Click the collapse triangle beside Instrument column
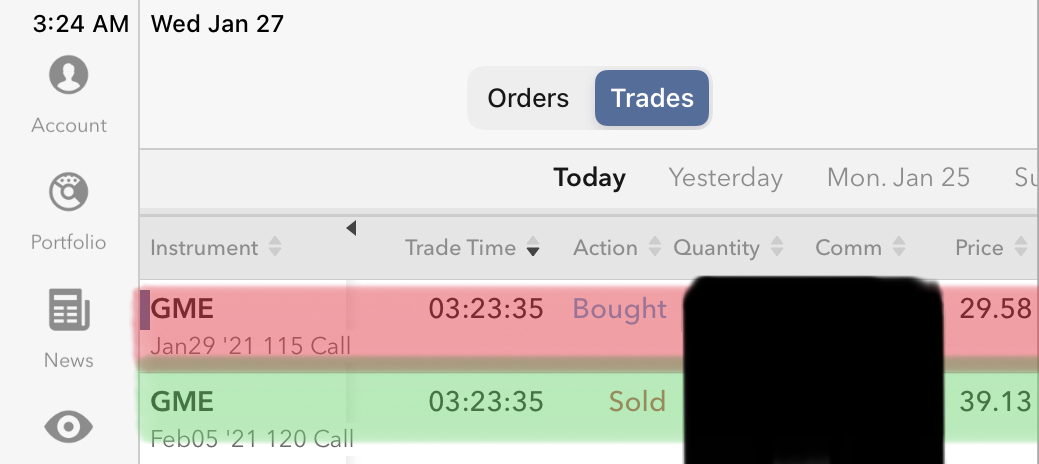Image resolution: width=1039 pixels, height=464 pixels. coord(351,229)
